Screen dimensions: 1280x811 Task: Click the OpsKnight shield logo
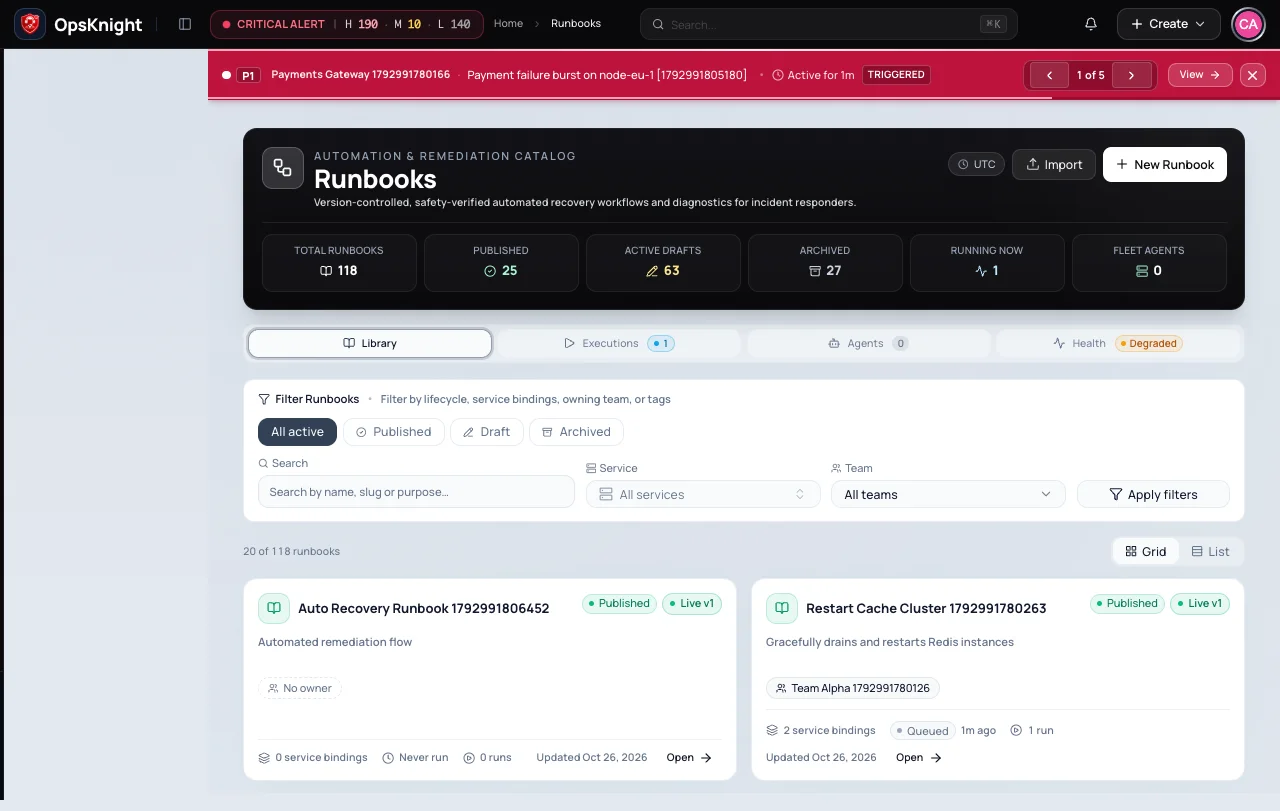coord(30,24)
